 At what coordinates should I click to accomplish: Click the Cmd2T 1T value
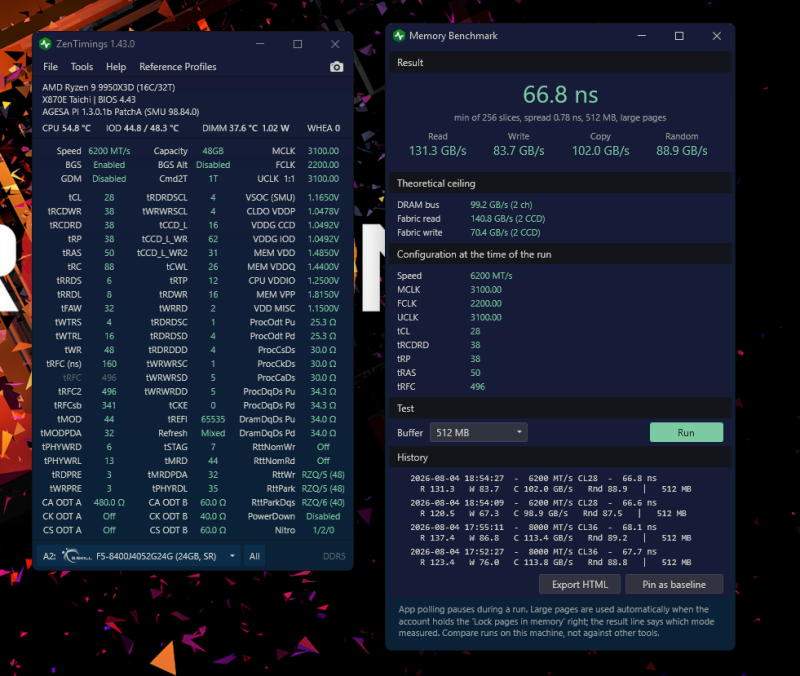[x=213, y=179]
